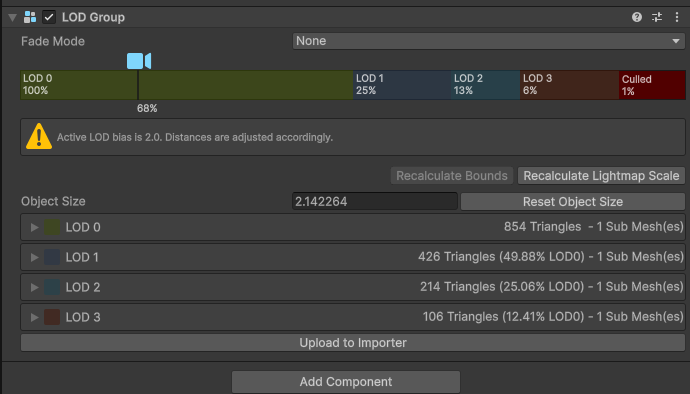Screen dimensions: 690x394
Task: Click the navy LOD 1 color swatch
Action: click(x=52, y=257)
